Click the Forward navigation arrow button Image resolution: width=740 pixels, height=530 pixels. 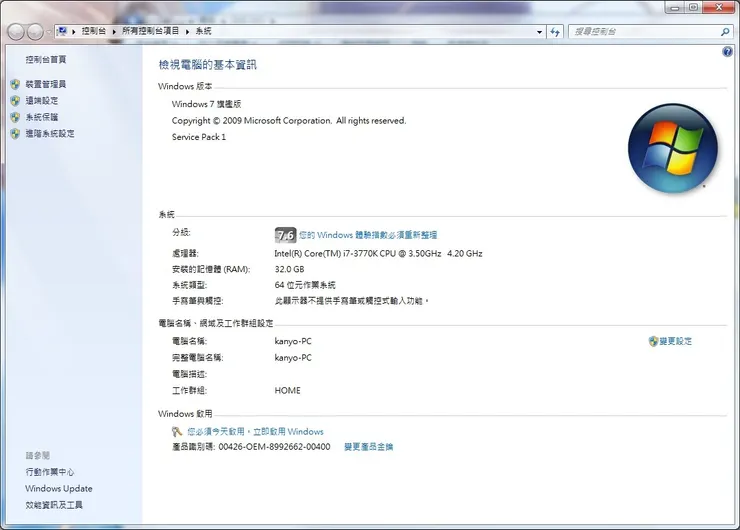point(35,32)
